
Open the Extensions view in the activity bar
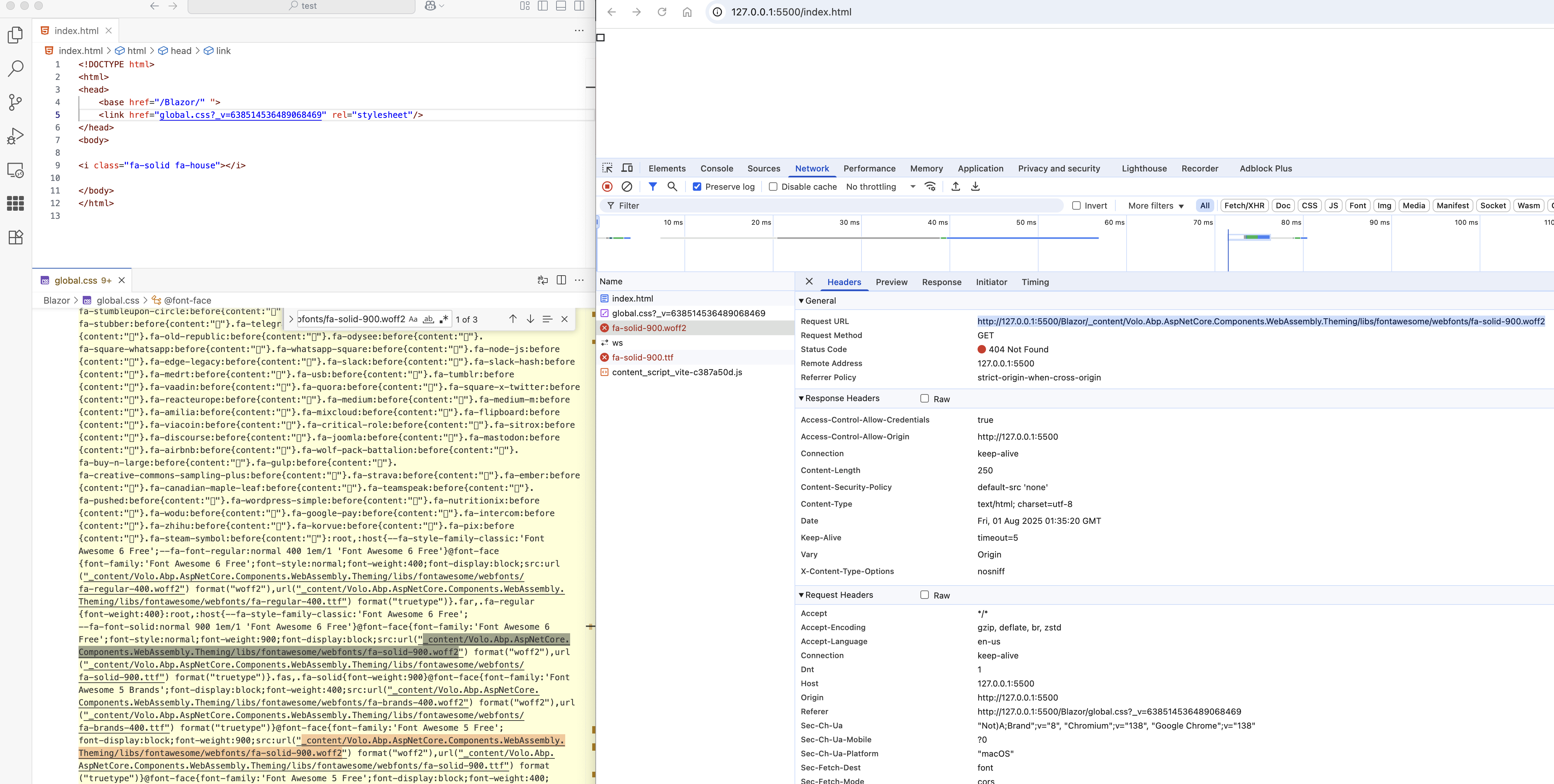point(16,237)
